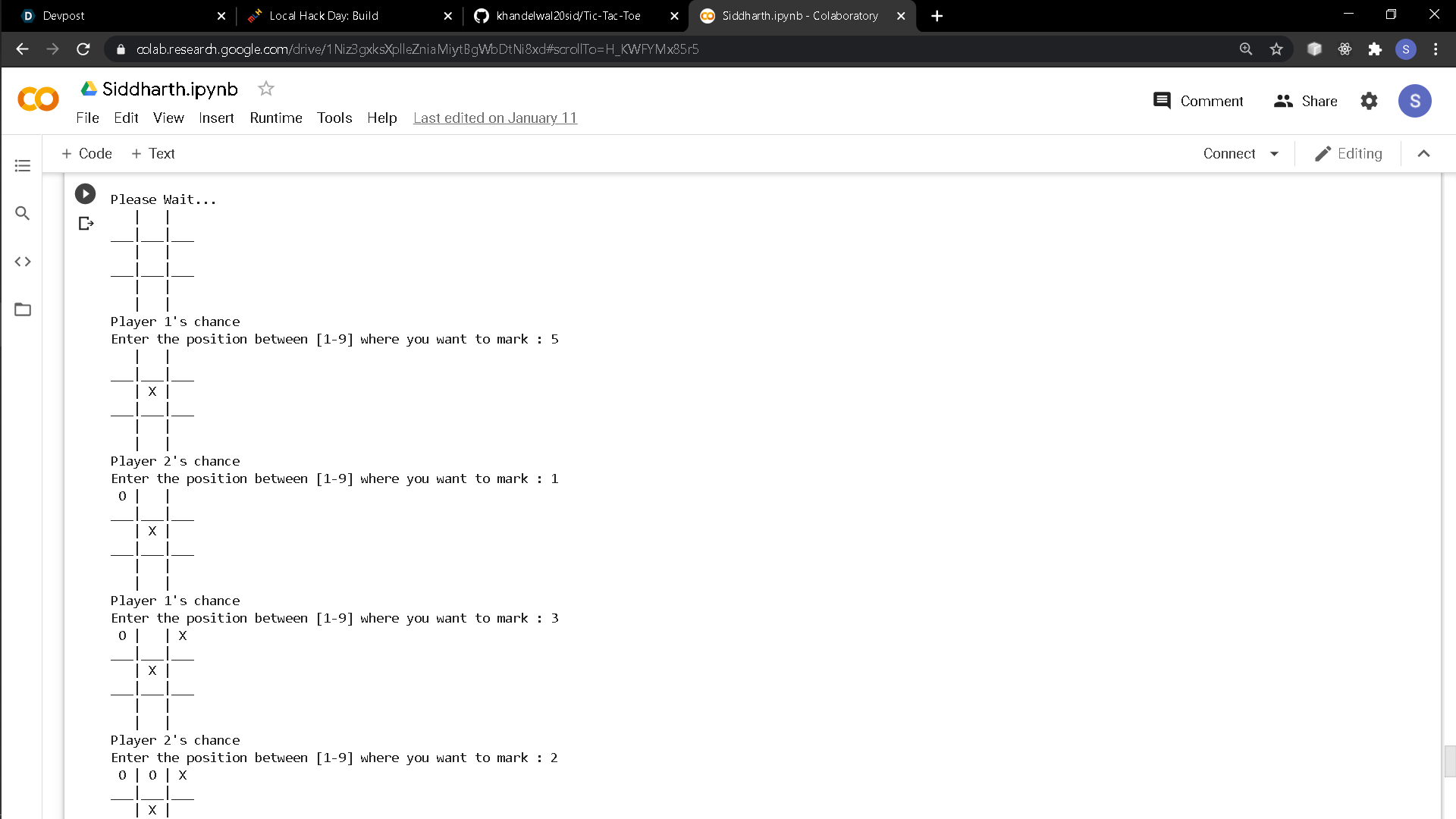Open the Editing mode selector
This screenshot has height=819, width=1456.
[1348, 154]
